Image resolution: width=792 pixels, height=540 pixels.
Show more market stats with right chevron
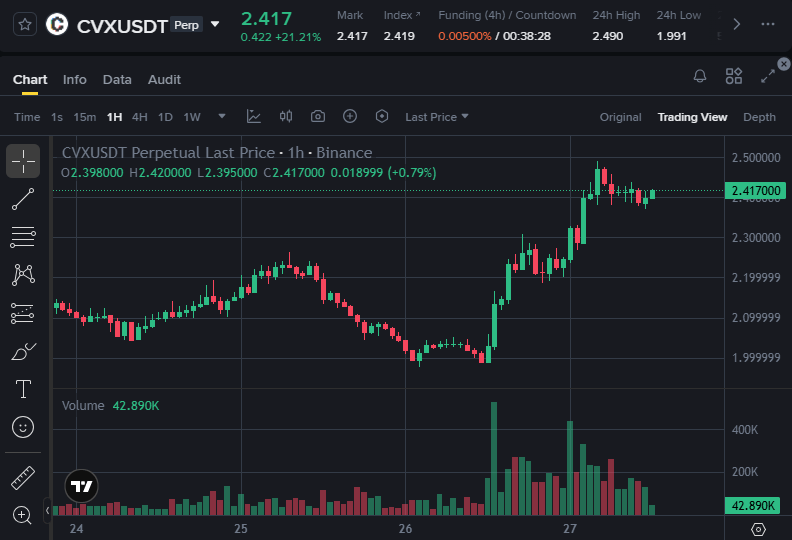tap(736, 24)
